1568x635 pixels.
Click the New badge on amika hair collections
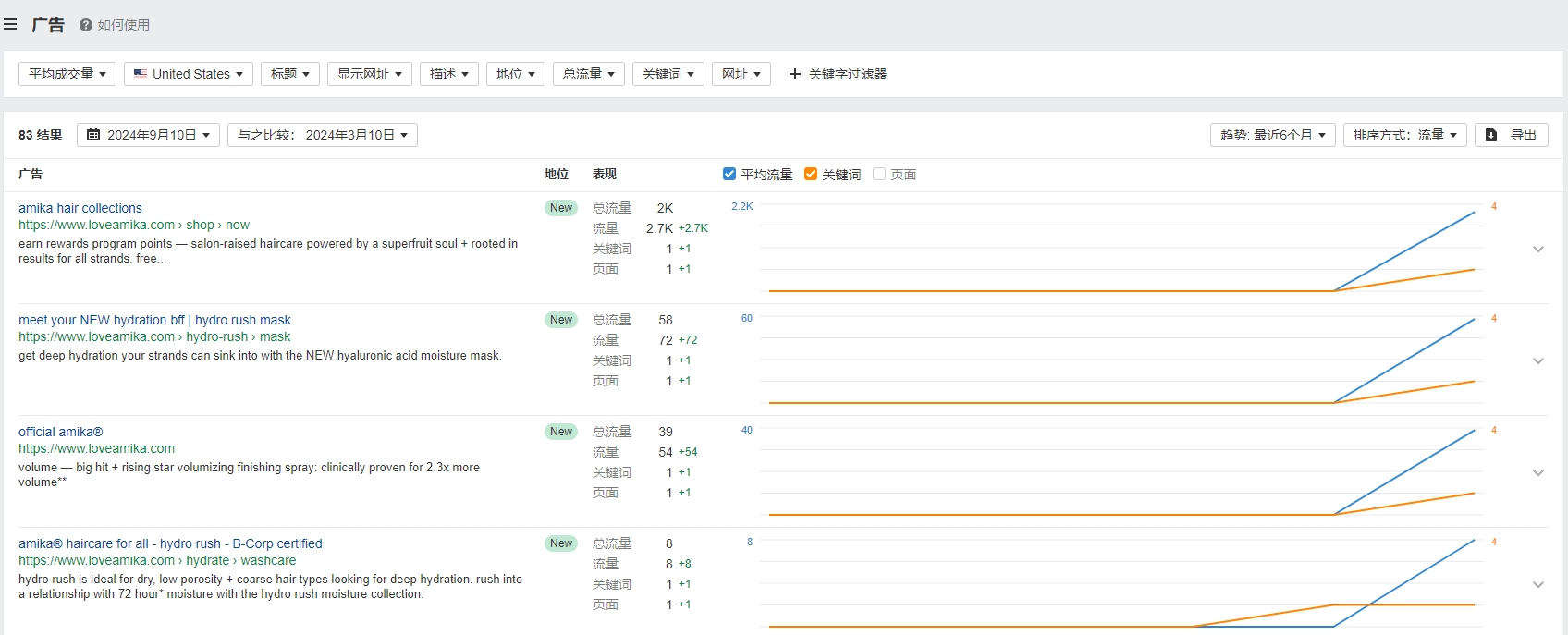point(561,208)
